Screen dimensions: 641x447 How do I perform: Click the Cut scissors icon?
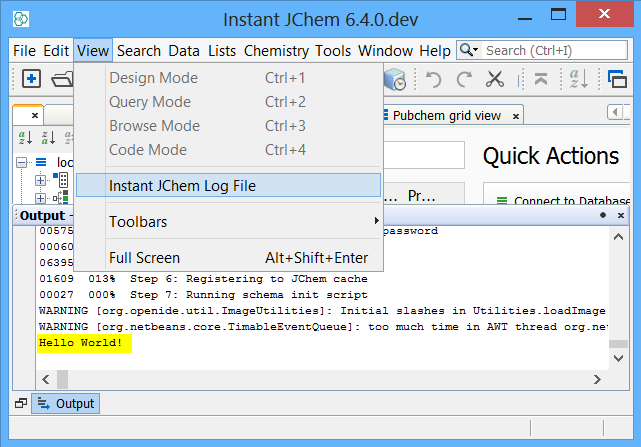tap(495, 79)
